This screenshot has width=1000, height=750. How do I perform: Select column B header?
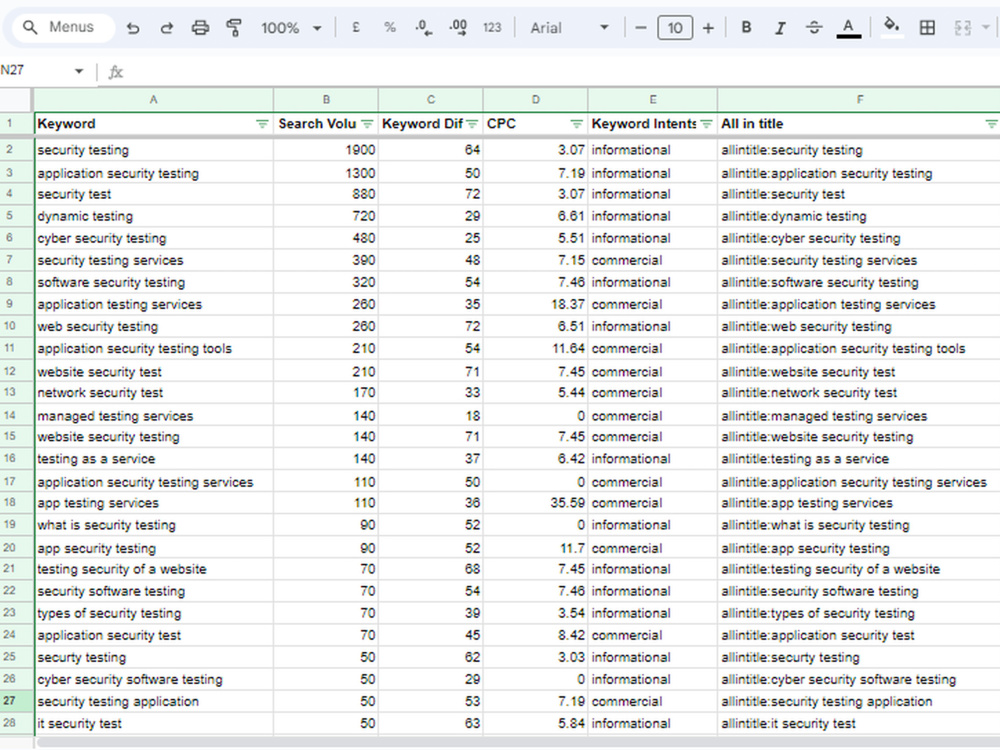[x=326, y=99]
